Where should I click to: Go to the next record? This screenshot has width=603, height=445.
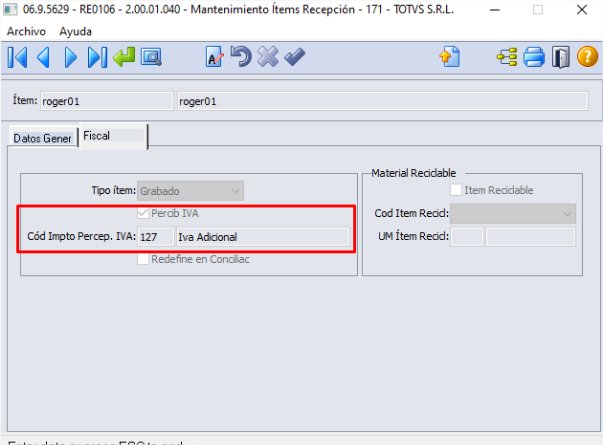click(x=71, y=57)
